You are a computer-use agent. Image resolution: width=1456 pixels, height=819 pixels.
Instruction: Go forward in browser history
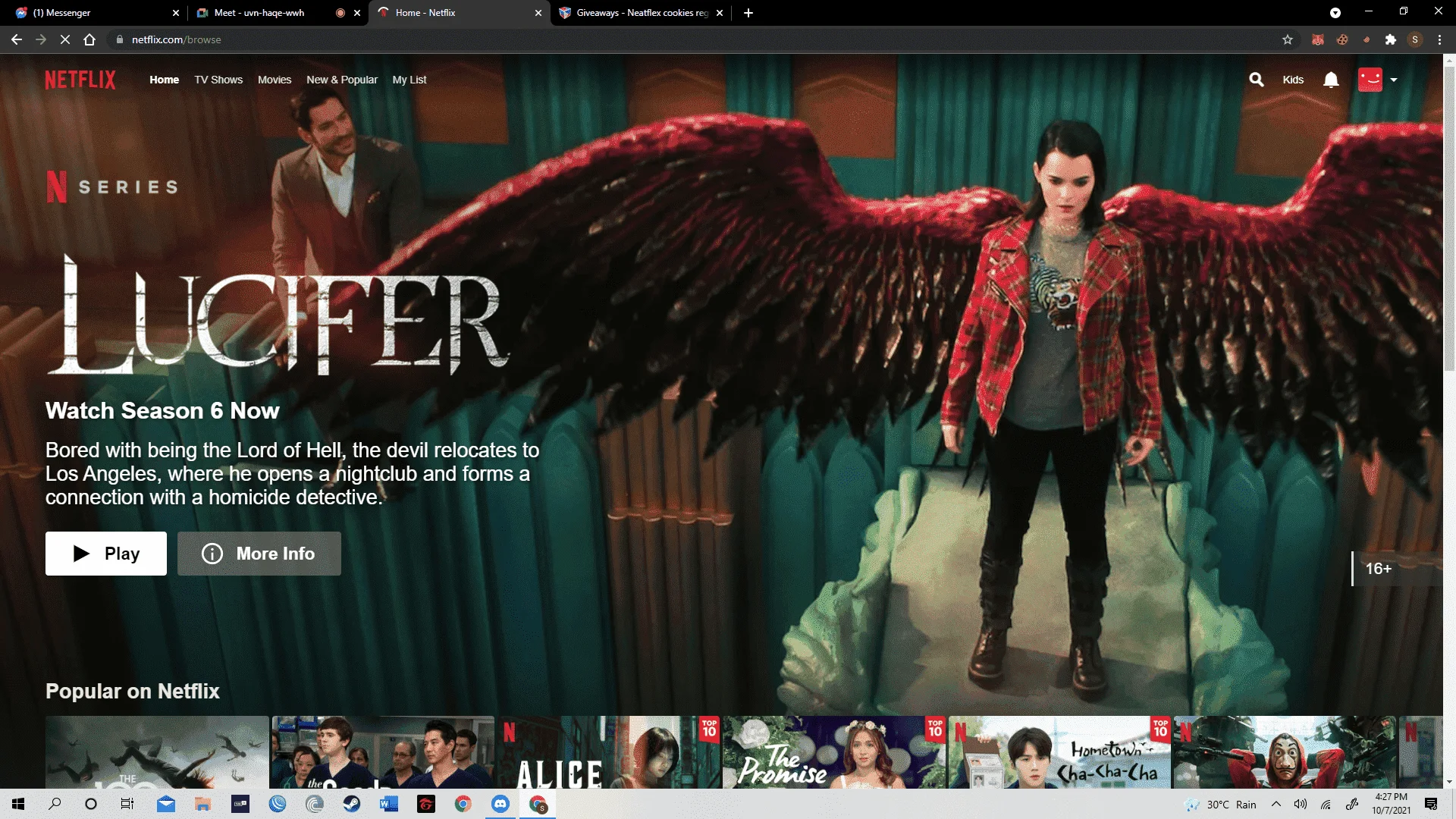pyautogui.click(x=41, y=39)
